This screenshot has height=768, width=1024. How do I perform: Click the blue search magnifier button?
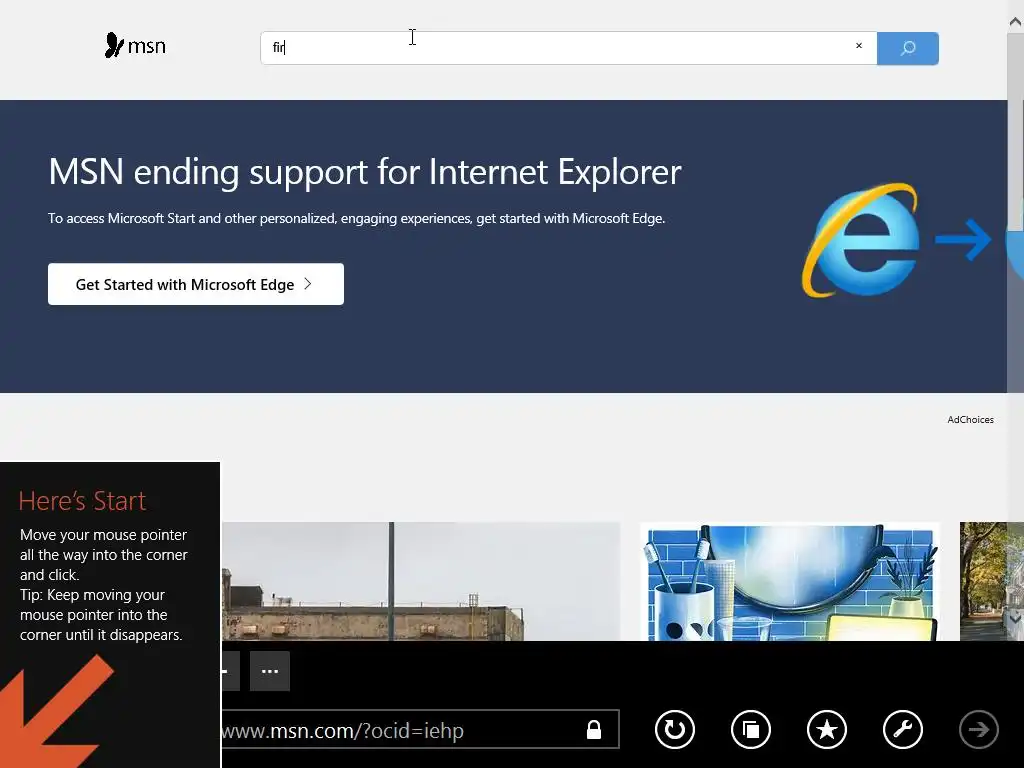[907, 48]
